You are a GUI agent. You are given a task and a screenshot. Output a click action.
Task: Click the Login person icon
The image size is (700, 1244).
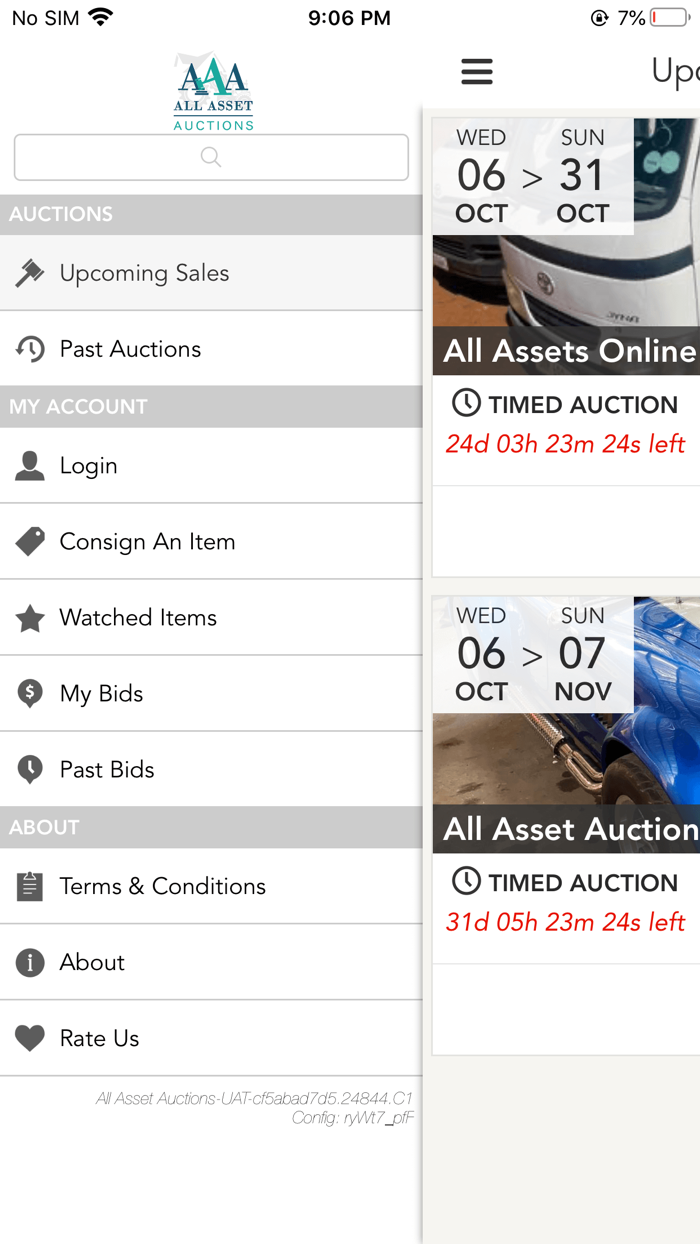pyautogui.click(x=31, y=466)
